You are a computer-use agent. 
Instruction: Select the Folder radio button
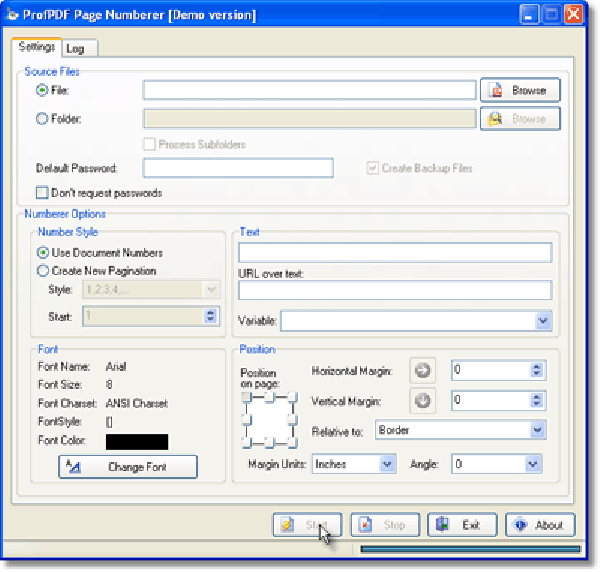tap(42, 119)
